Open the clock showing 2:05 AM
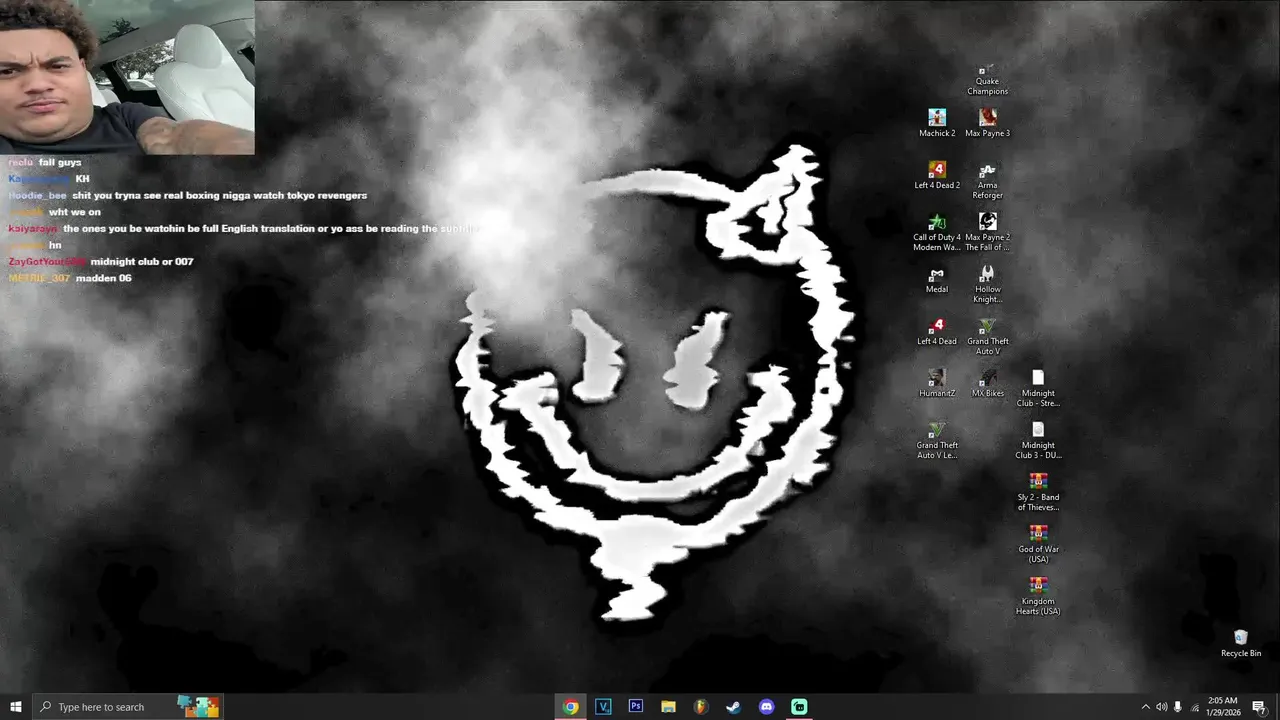The width and height of the screenshot is (1280, 720). [x=1222, y=707]
